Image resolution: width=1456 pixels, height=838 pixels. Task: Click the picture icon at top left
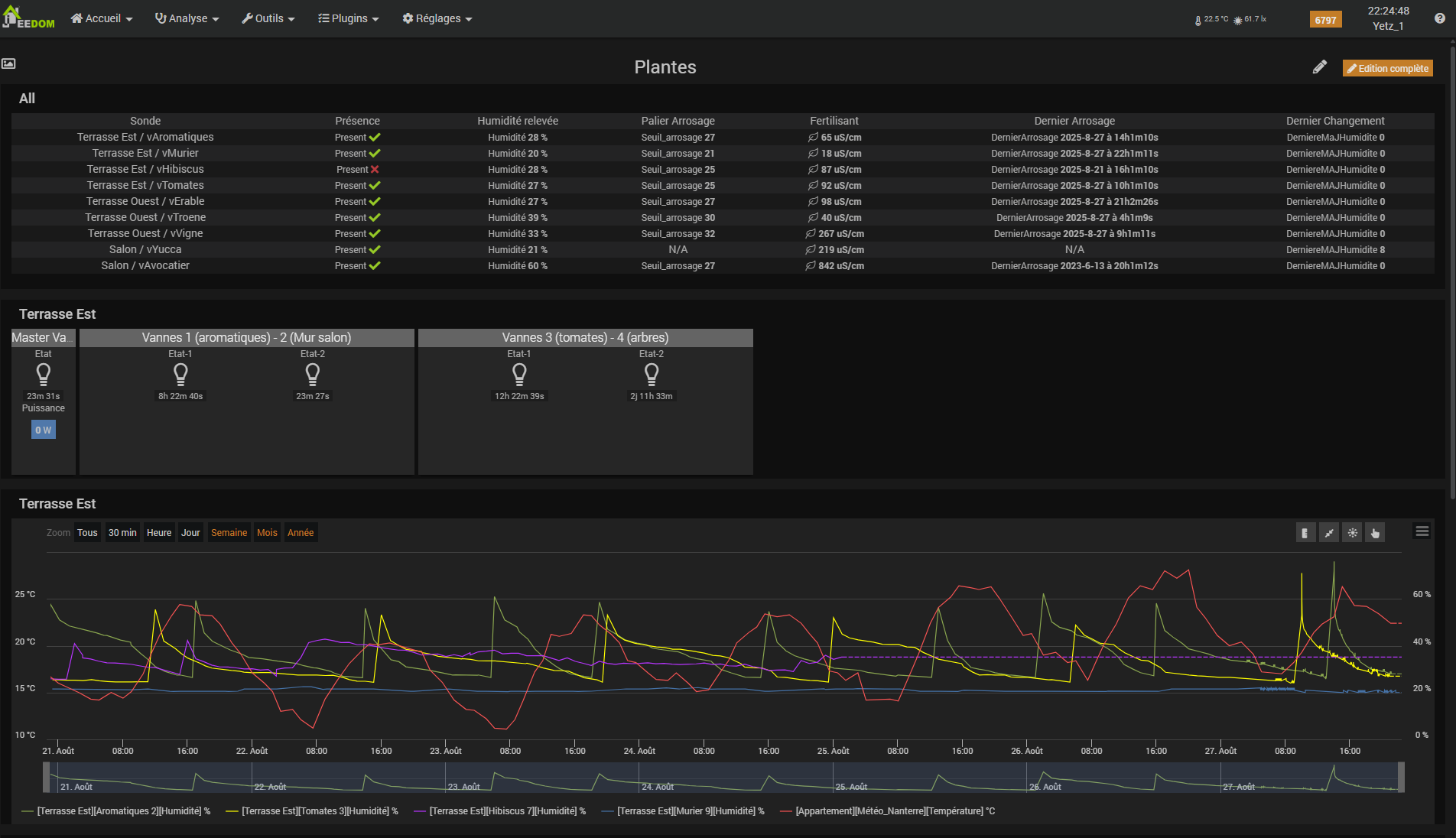point(8,63)
